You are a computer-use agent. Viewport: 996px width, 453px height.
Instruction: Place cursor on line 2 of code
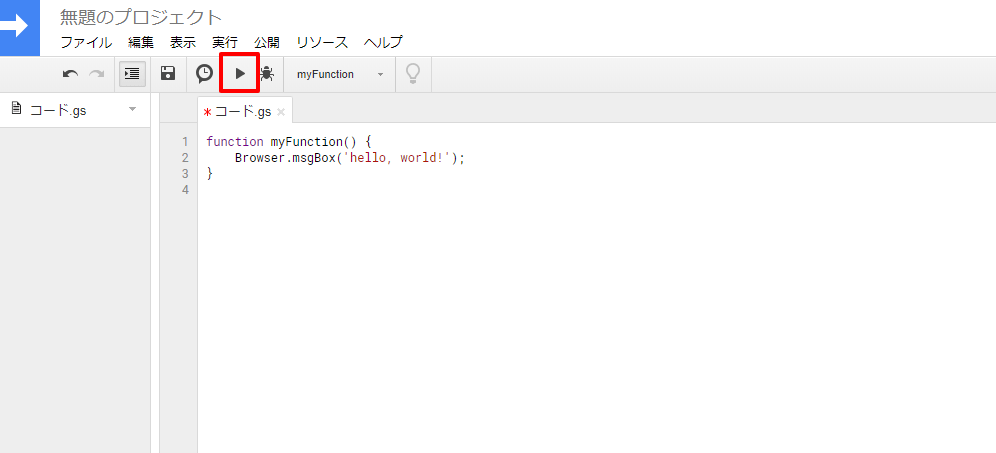[350, 158]
